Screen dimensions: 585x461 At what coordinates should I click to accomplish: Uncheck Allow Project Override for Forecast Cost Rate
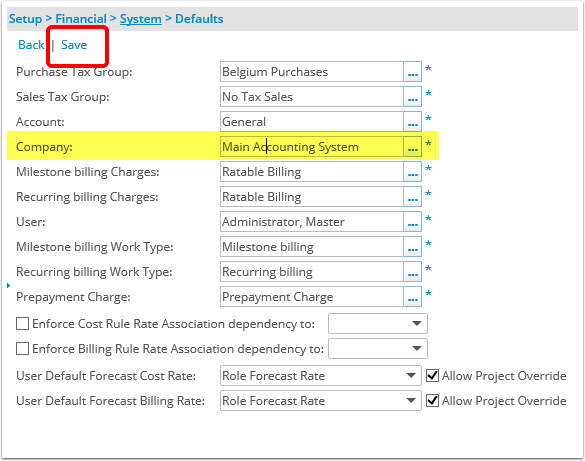[432, 375]
